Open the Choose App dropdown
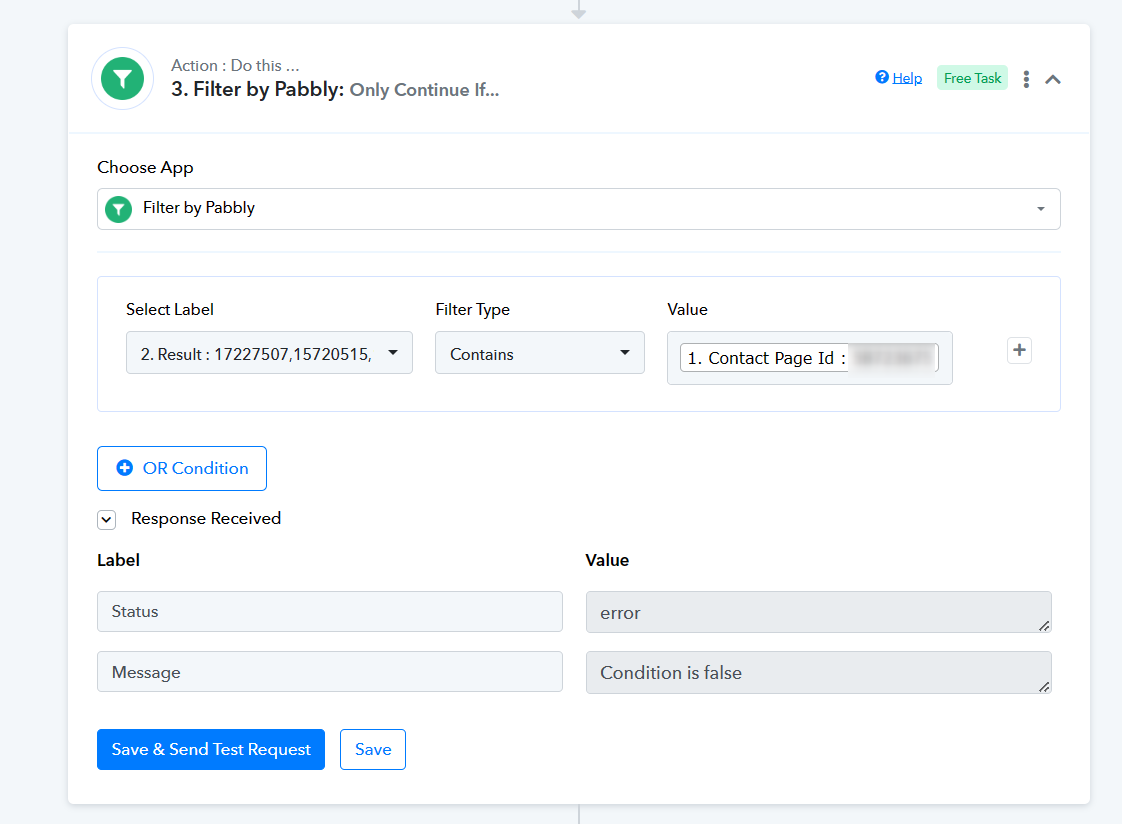 point(578,209)
